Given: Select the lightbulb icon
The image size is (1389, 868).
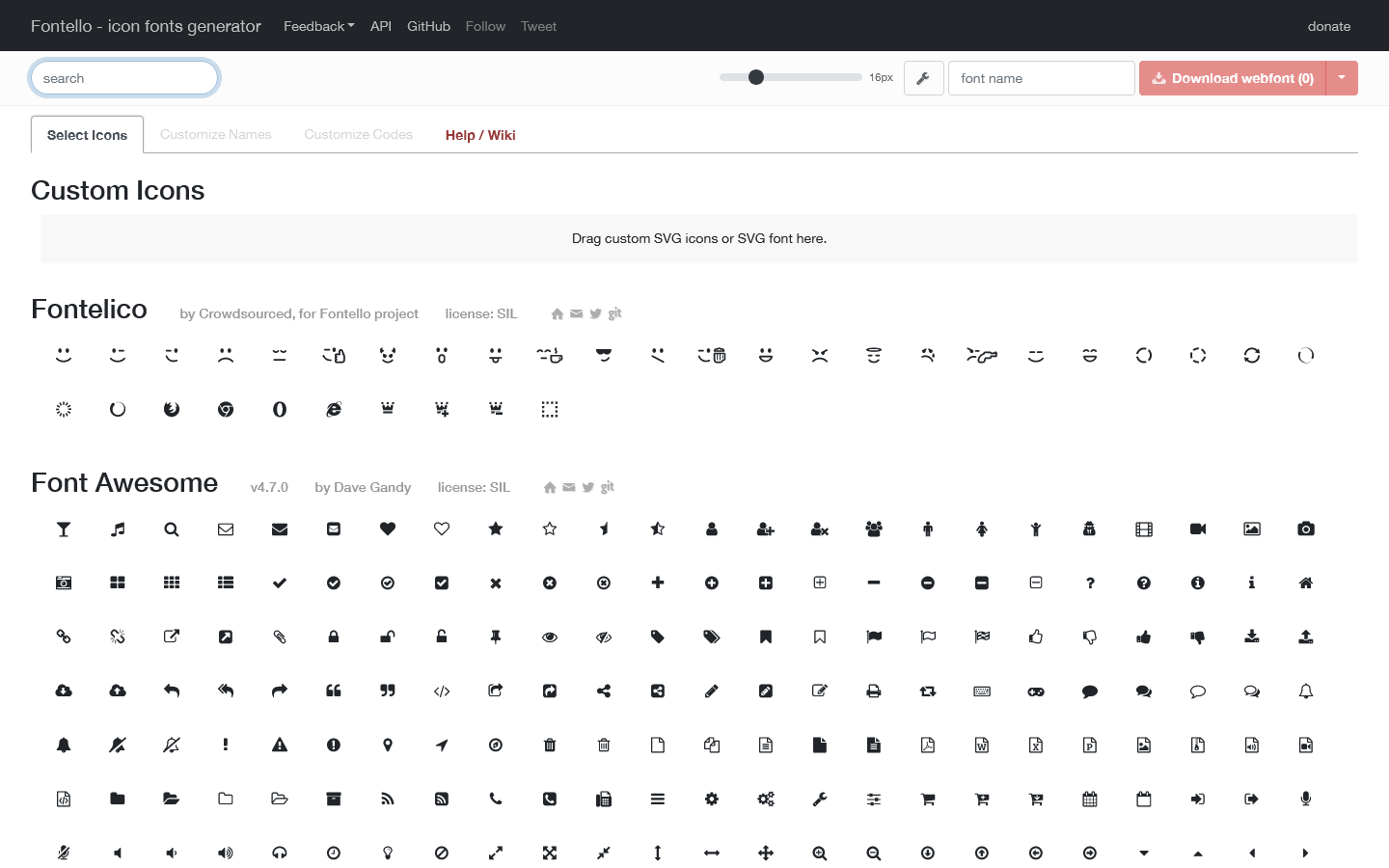Looking at the screenshot, I should point(388,853).
